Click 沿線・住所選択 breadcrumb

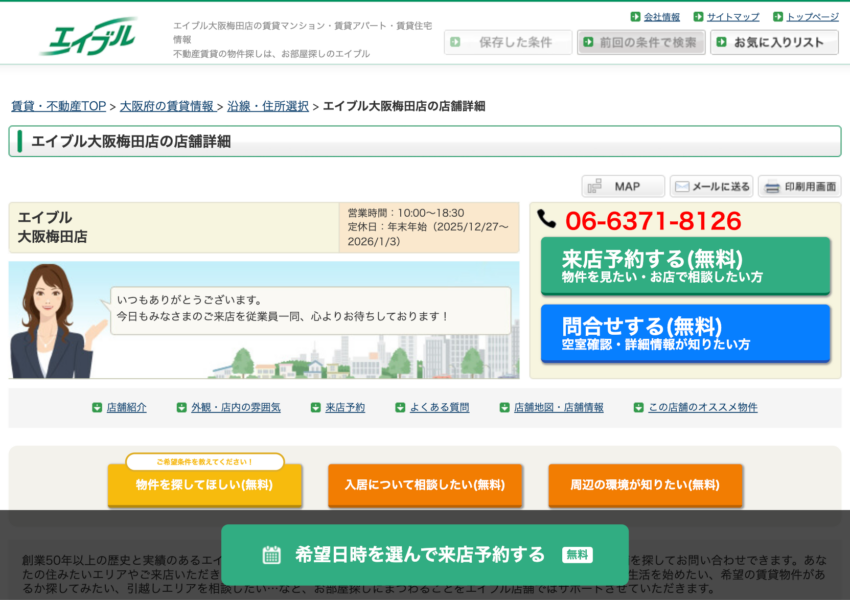point(268,106)
